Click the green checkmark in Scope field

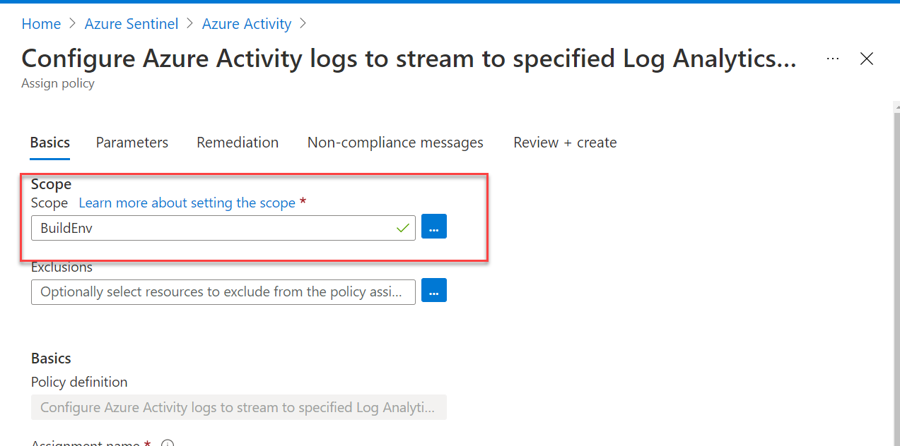pyautogui.click(x=402, y=228)
